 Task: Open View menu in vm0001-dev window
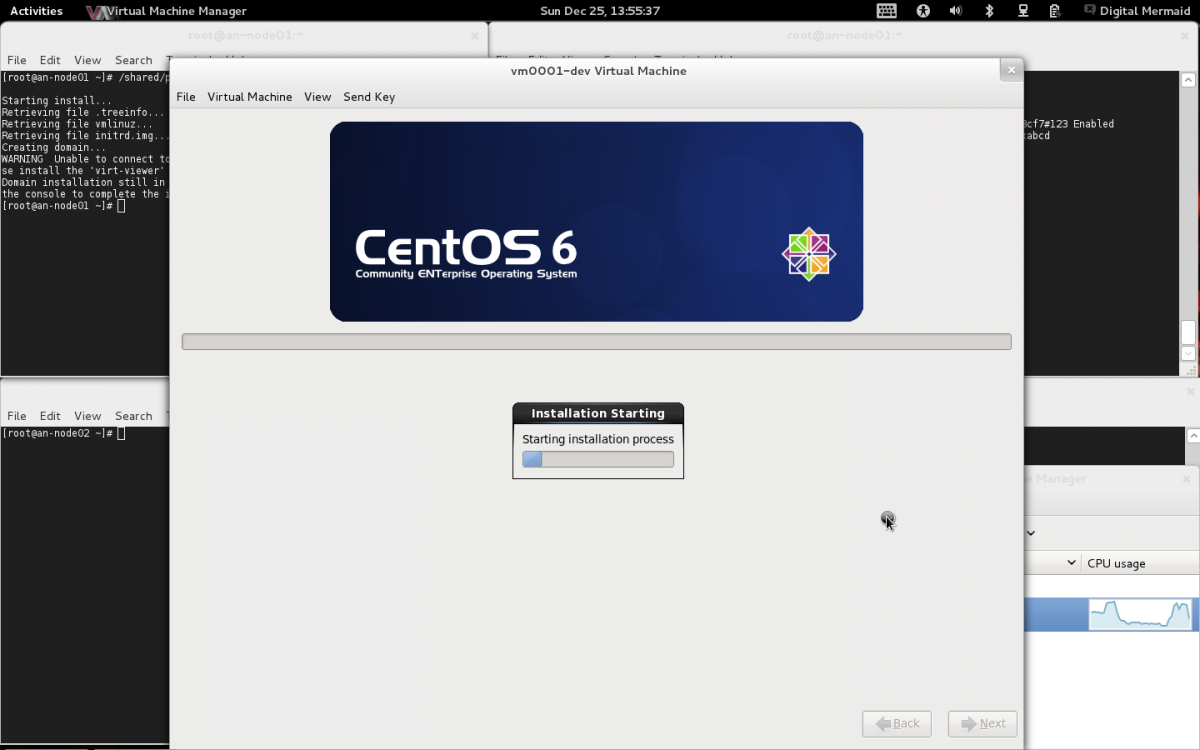317,97
